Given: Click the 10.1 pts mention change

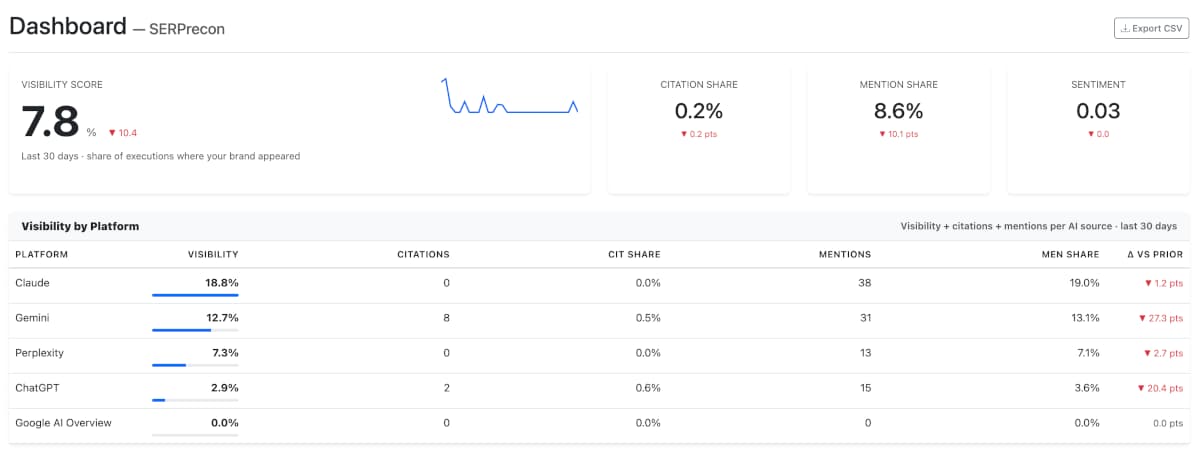Looking at the screenshot, I should (x=898, y=134).
